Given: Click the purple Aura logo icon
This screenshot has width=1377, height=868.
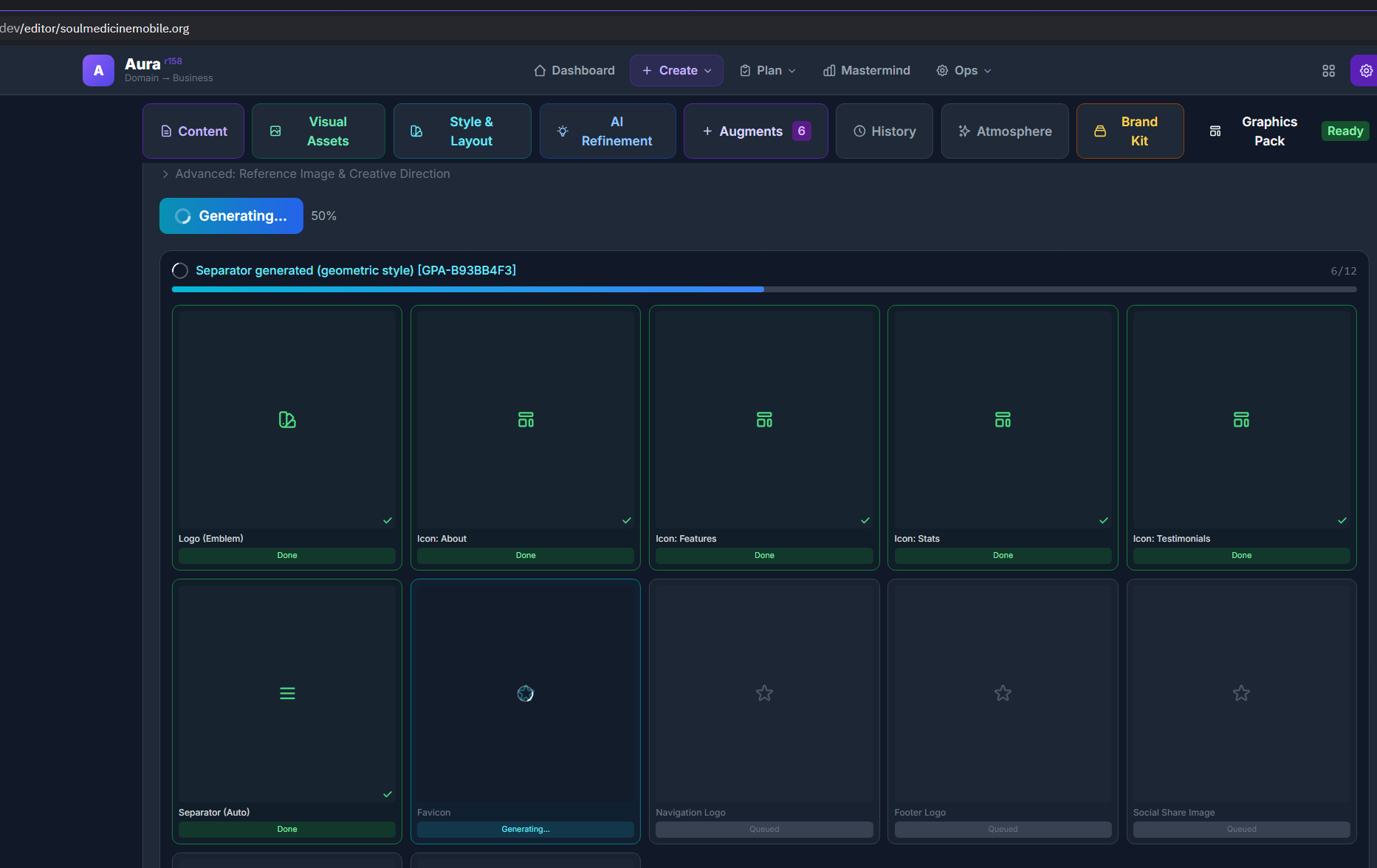Looking at the screenshot, I should pyautogui.click(x=98, y=71).
